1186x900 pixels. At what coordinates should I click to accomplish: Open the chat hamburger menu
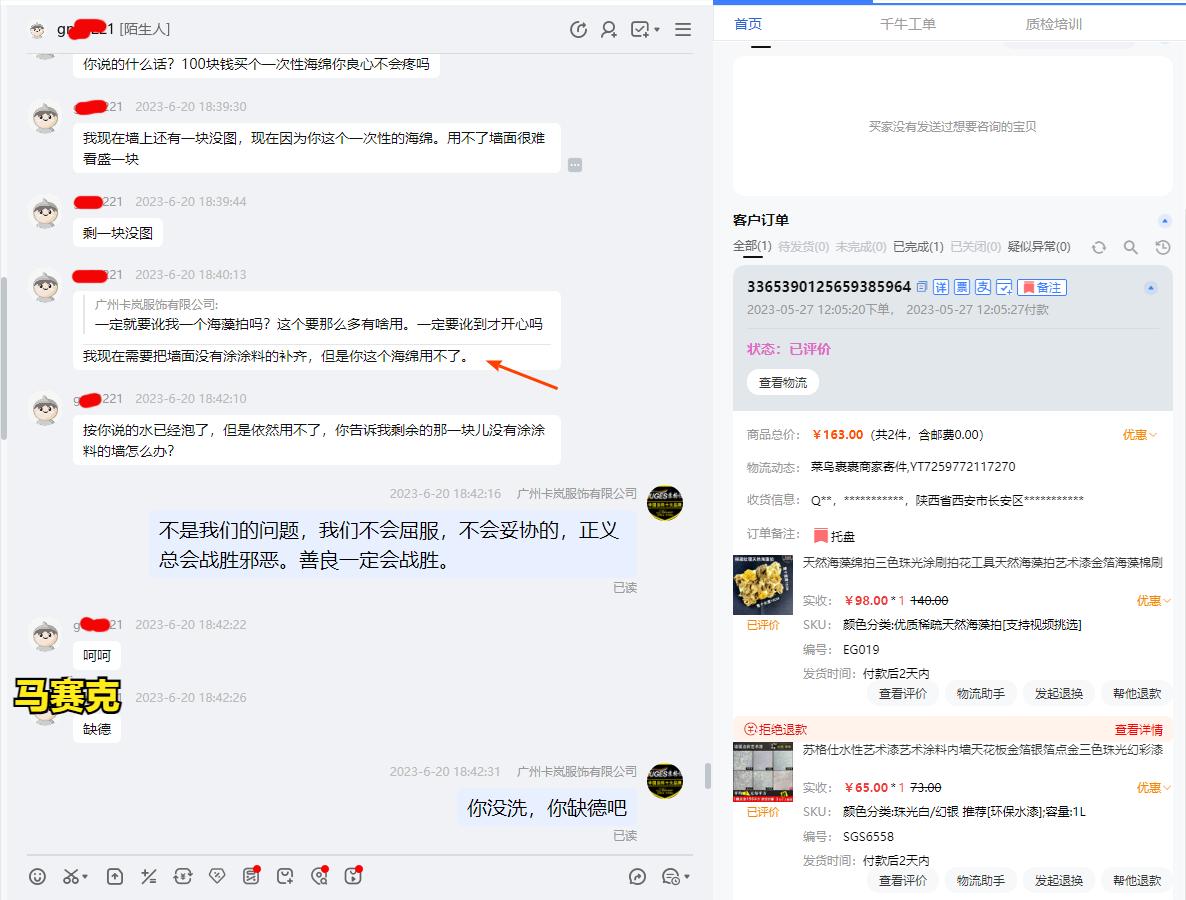(683, 30)
